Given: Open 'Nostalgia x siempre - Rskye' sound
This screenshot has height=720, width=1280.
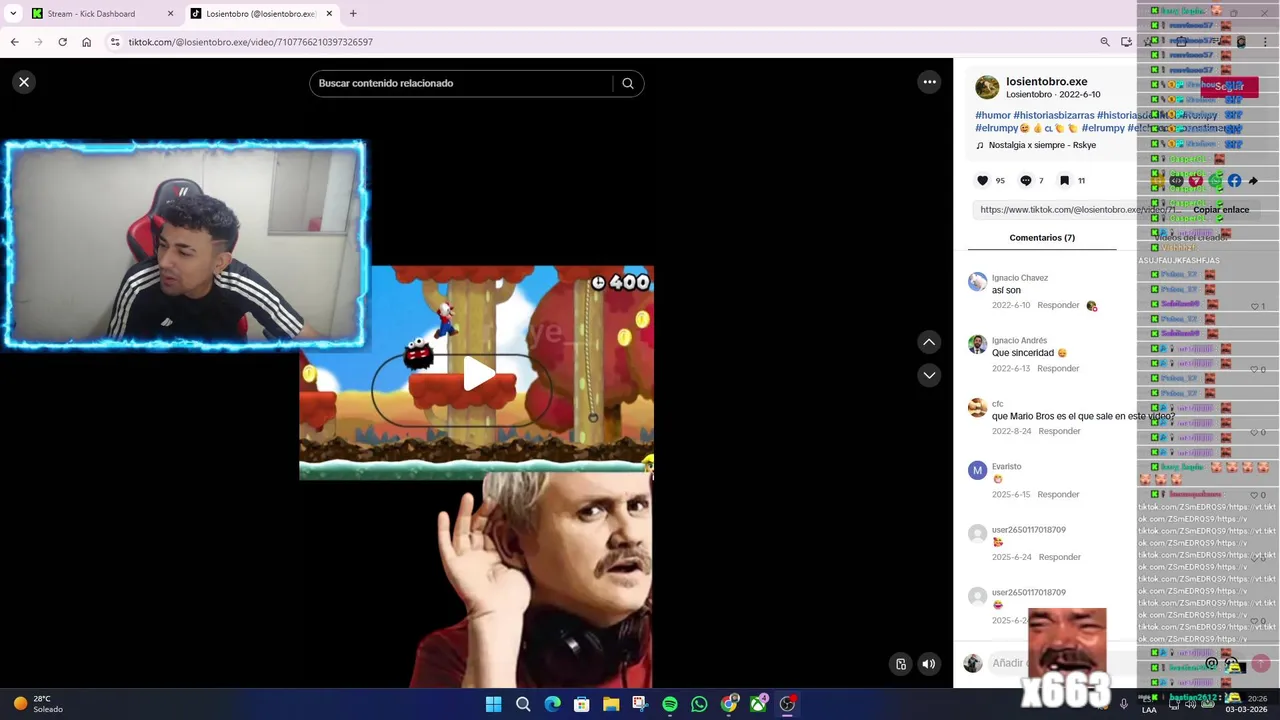Looking at the screenshot, I should point(1042,145).
